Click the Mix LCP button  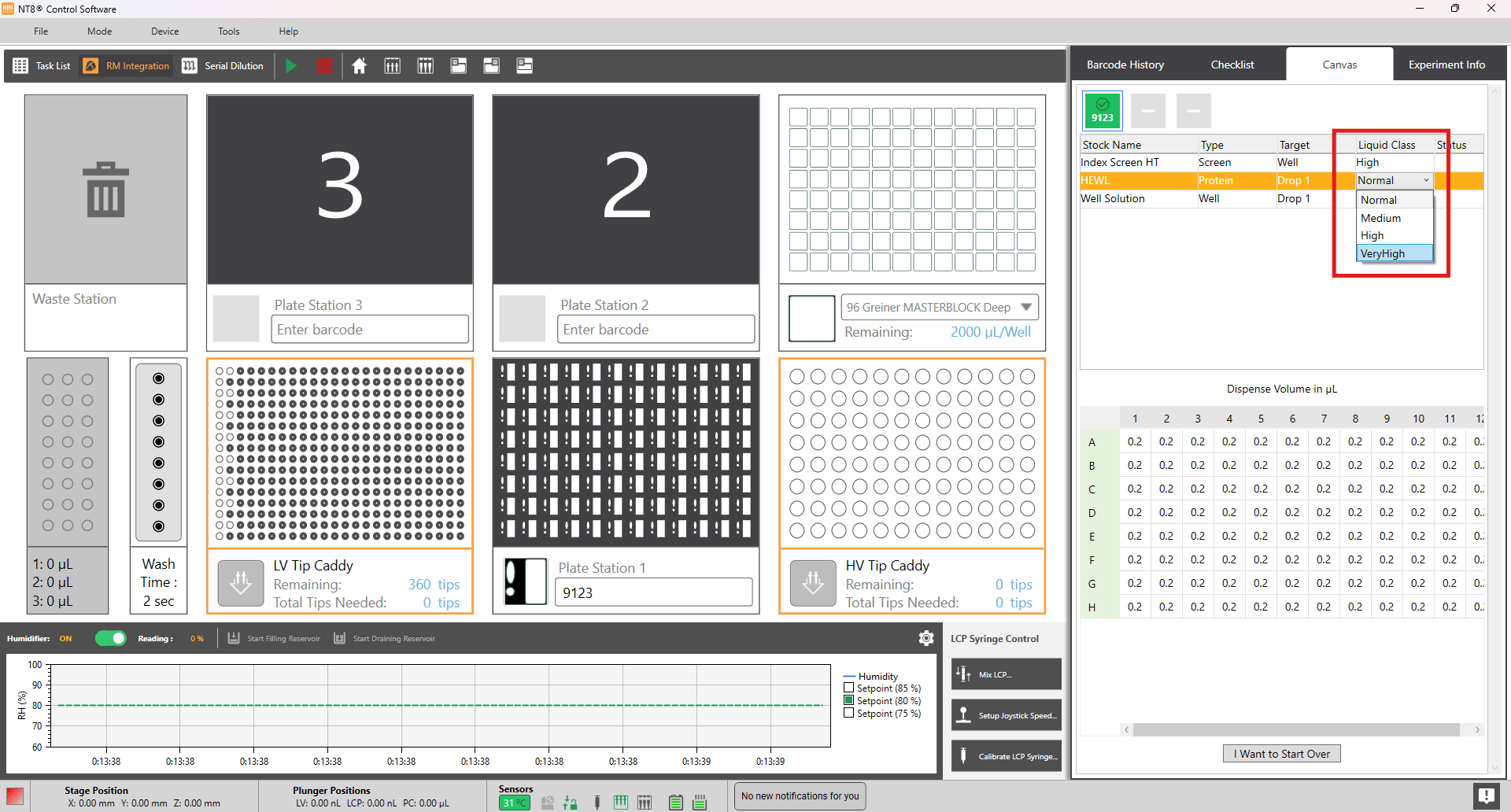1006,674
